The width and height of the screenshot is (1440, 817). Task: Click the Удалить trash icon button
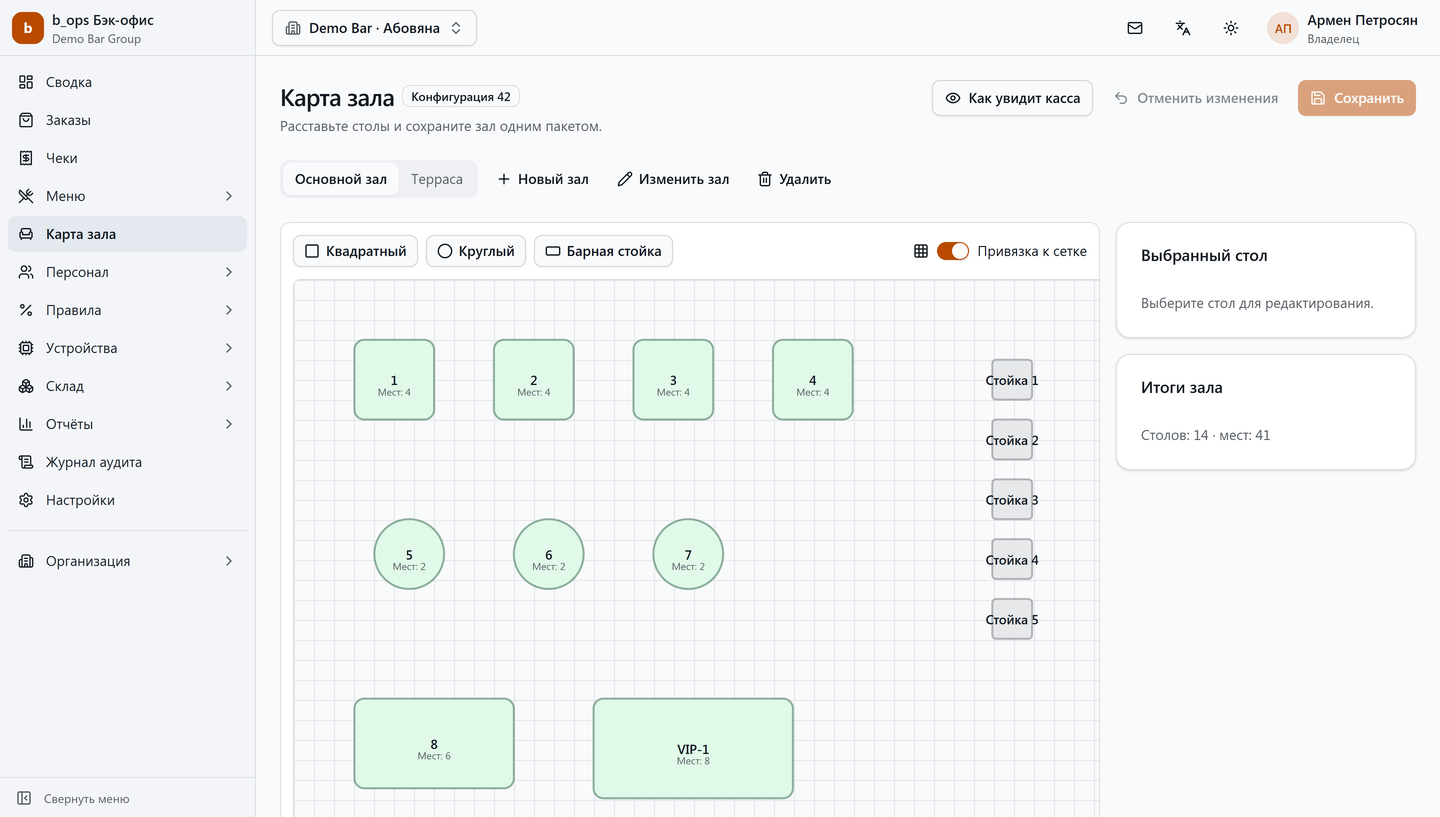click(x=794, y=179)
